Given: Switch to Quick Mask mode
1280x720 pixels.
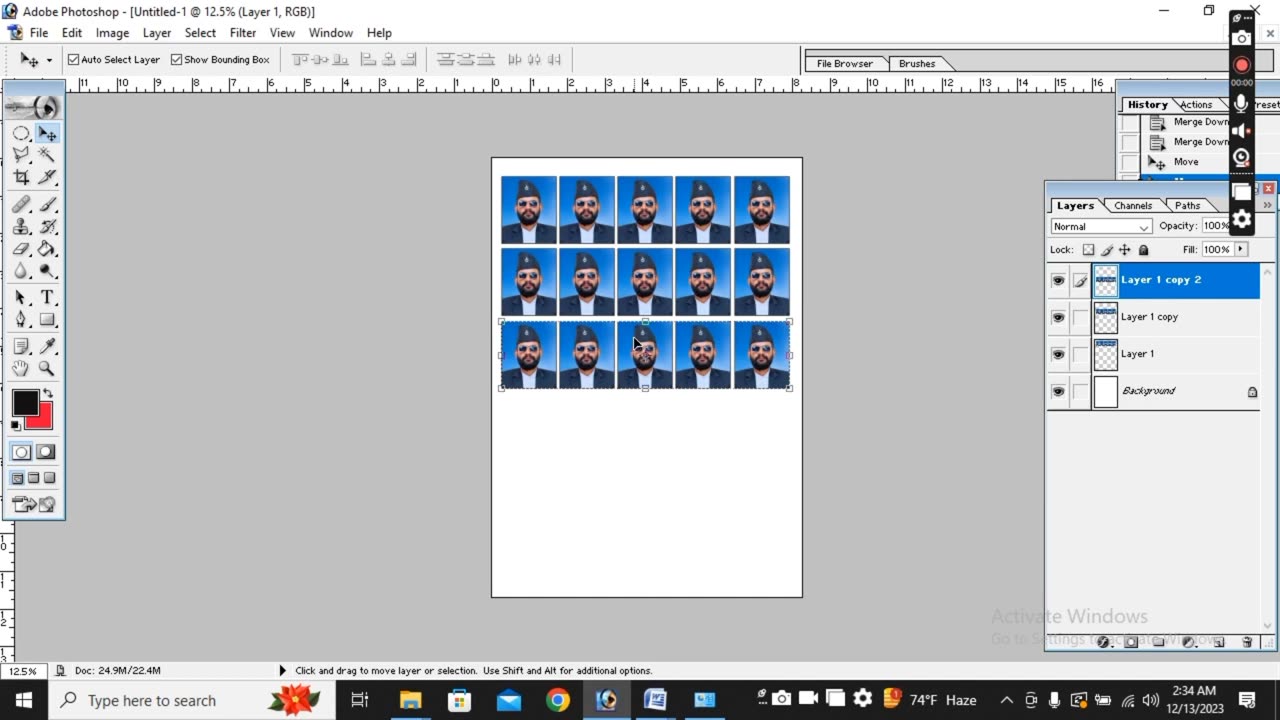Looking at the screenshot, I should (x=46, y=452).
